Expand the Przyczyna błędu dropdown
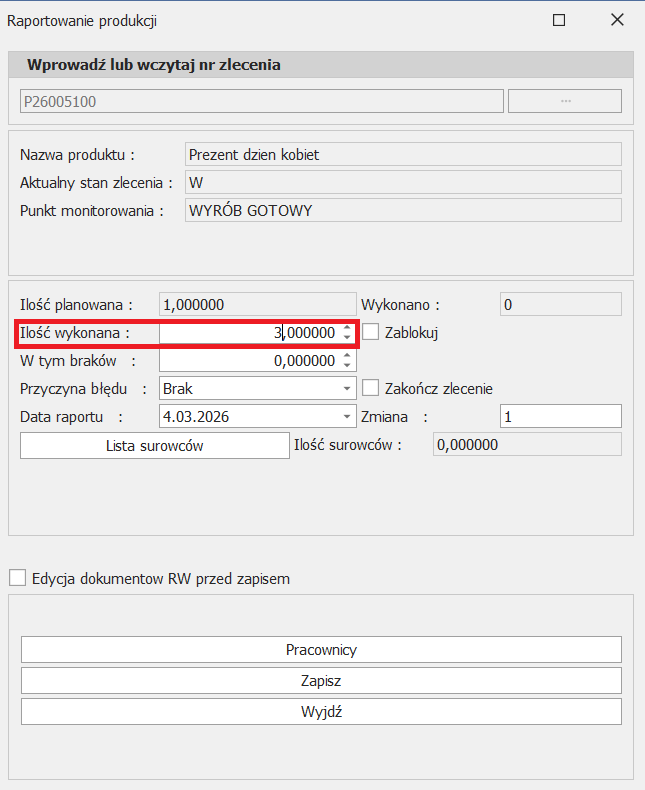The width and height of the screenshot is (645, 790). click(x=347, y=388)
